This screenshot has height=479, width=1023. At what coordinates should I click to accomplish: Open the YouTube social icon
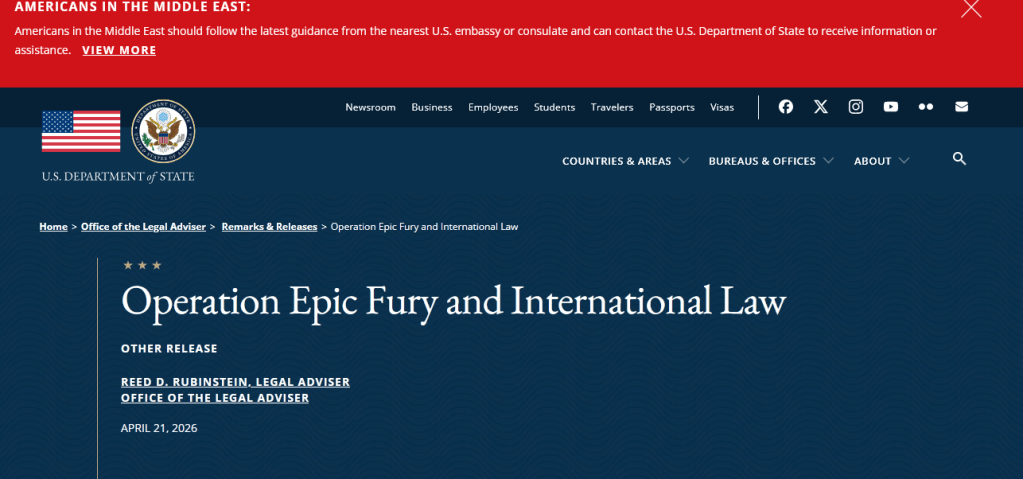tap(891, 107)
